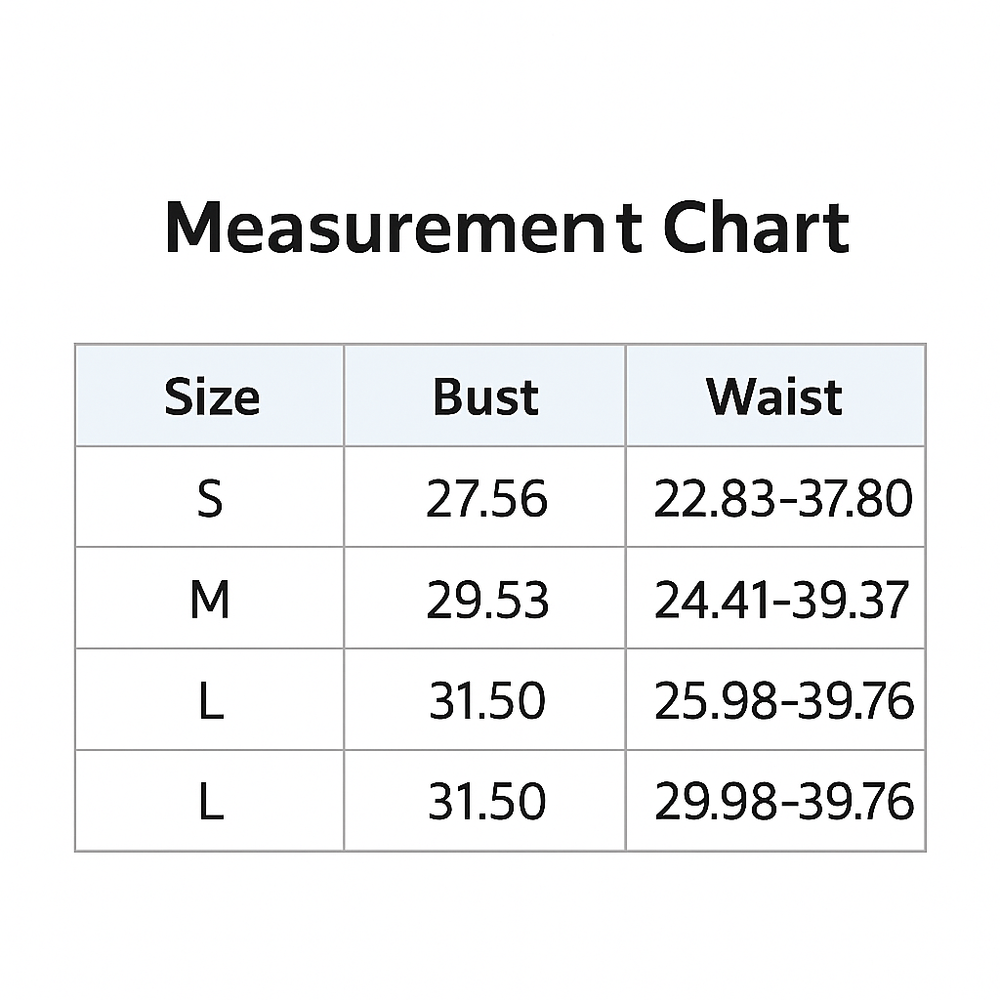The height and width of the screenshot is (1000, 1000).
Task: Select L cell in the 29.98-39.76 waist row
Action: pos(210,802)
